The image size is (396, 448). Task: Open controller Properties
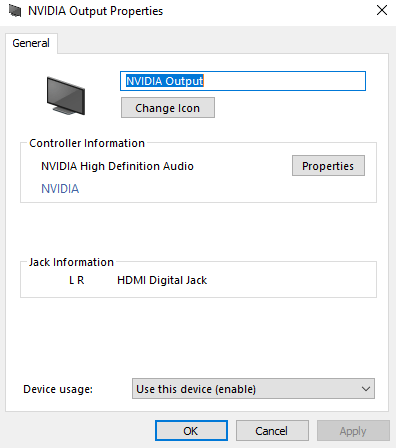(328, 166)
